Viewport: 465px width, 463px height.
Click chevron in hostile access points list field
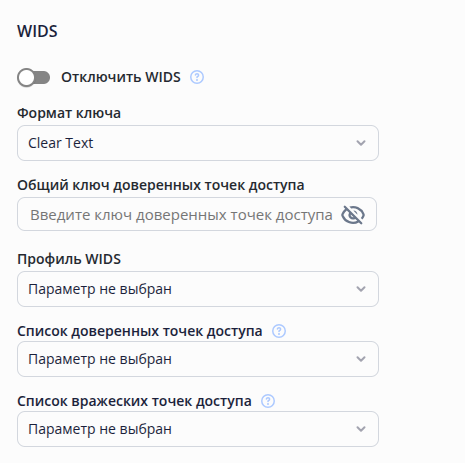(361, 429)
